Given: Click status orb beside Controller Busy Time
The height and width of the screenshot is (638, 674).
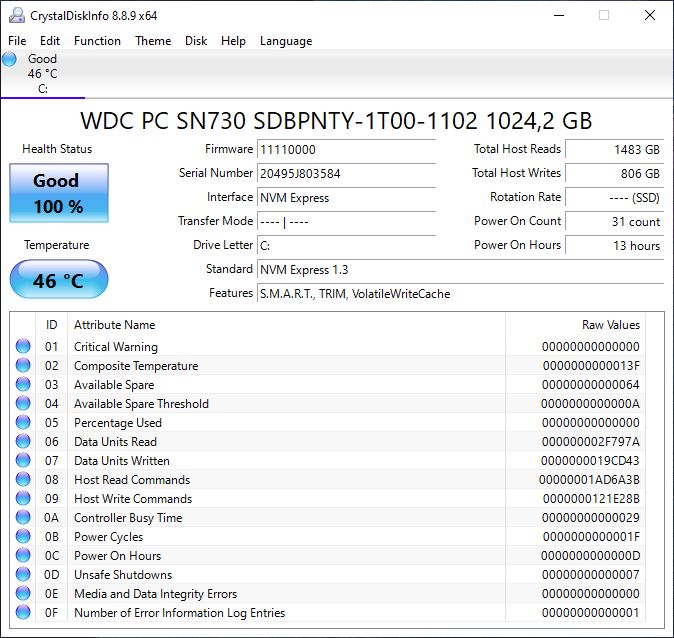Looking at the screenshot, I should pyautogui.click(x=23, y=517).
